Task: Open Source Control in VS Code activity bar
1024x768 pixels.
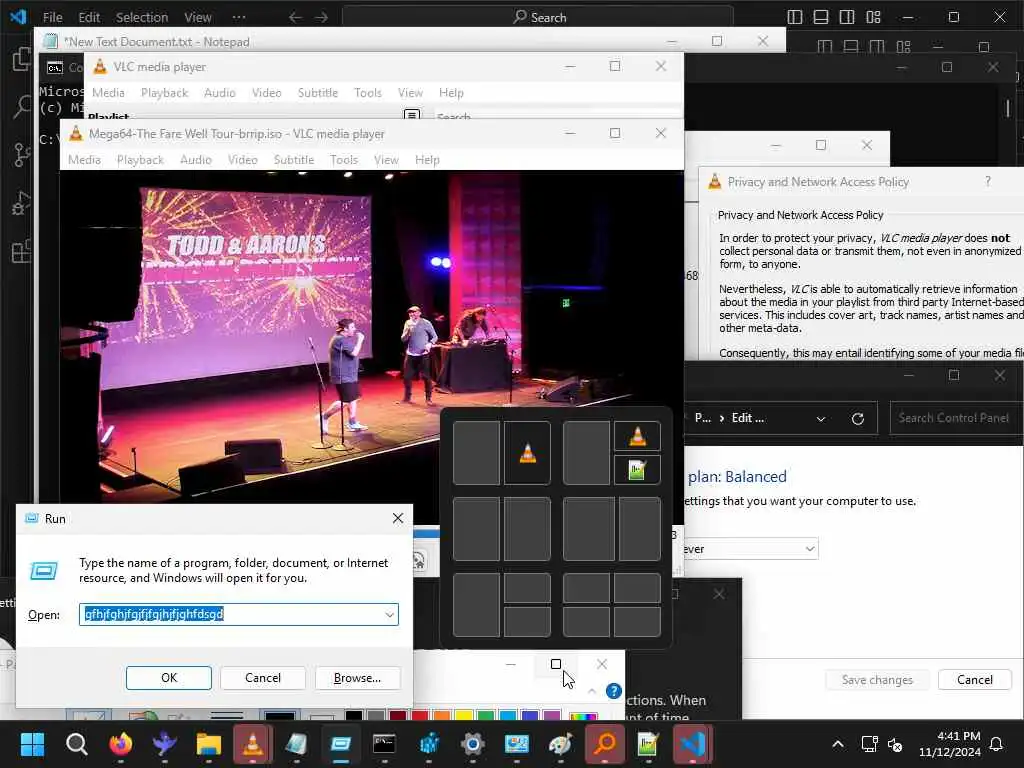Action: coord(21,155)
